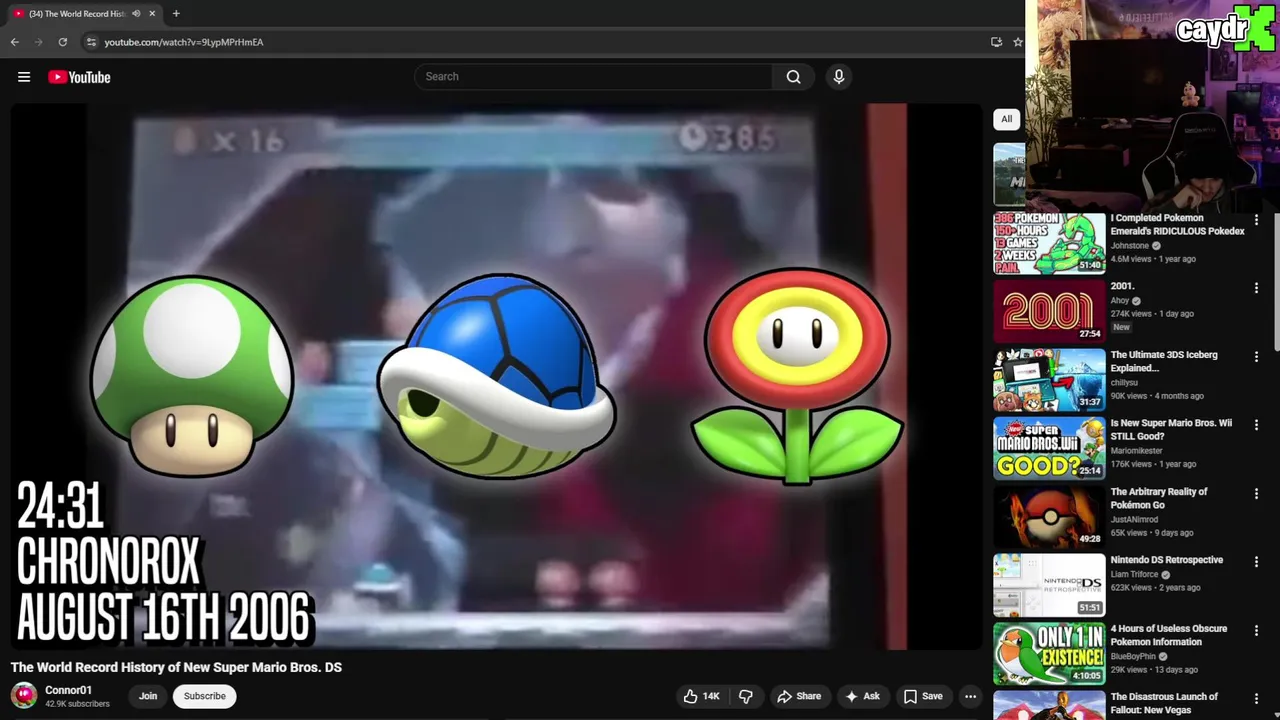
Task: Click the Johnstone channel name
Action: coord(1130,246)
